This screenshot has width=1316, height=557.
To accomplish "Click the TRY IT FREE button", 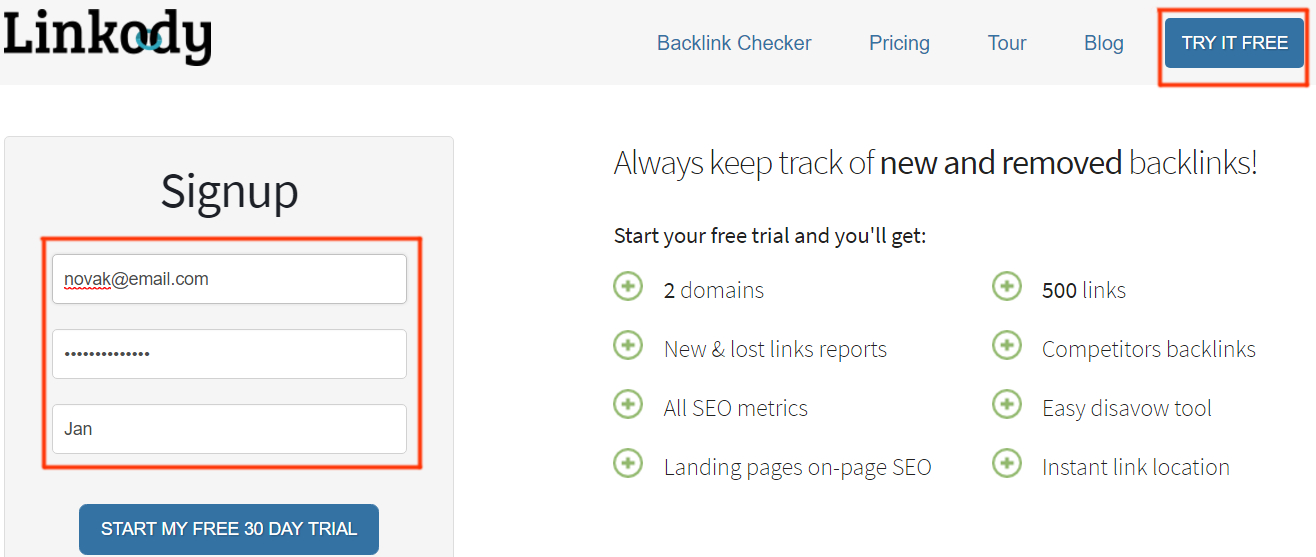I will click(1235, 43).
